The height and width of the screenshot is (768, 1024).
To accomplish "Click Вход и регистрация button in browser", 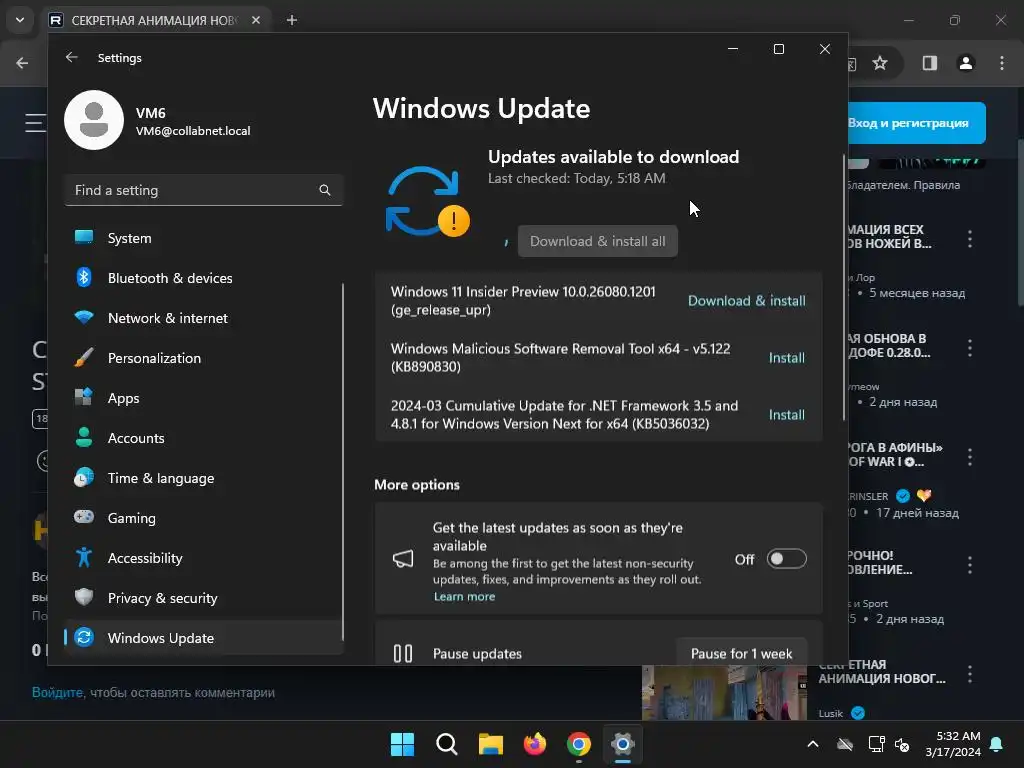I will [917, 123].
